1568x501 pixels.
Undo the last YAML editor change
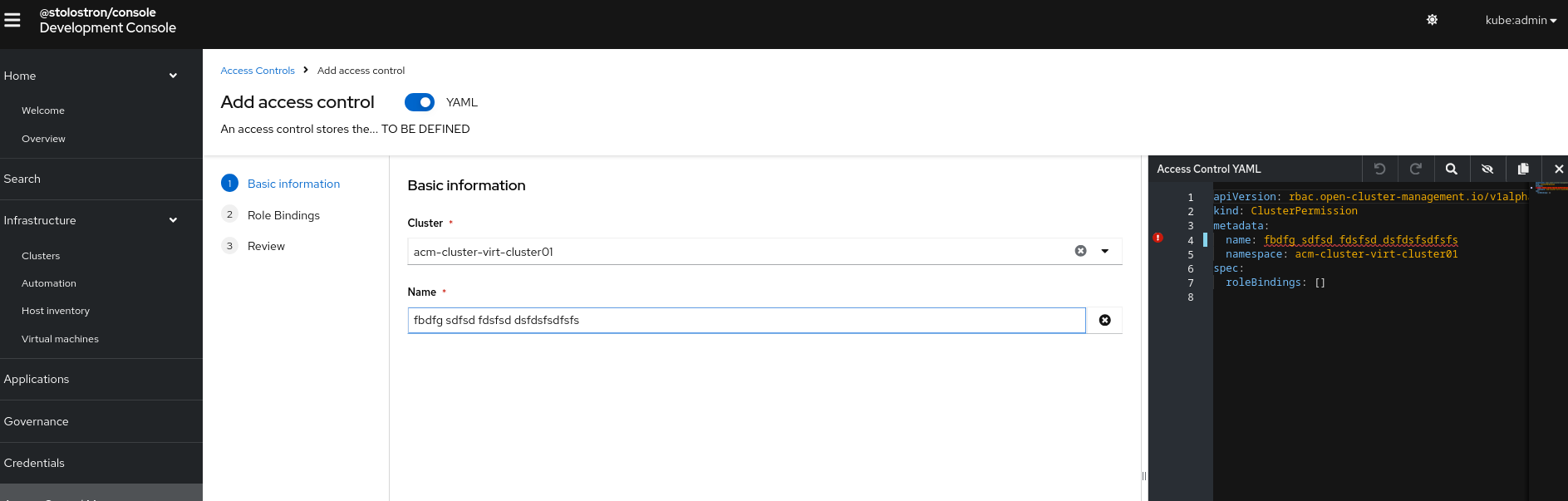[x=1379, y=169]
